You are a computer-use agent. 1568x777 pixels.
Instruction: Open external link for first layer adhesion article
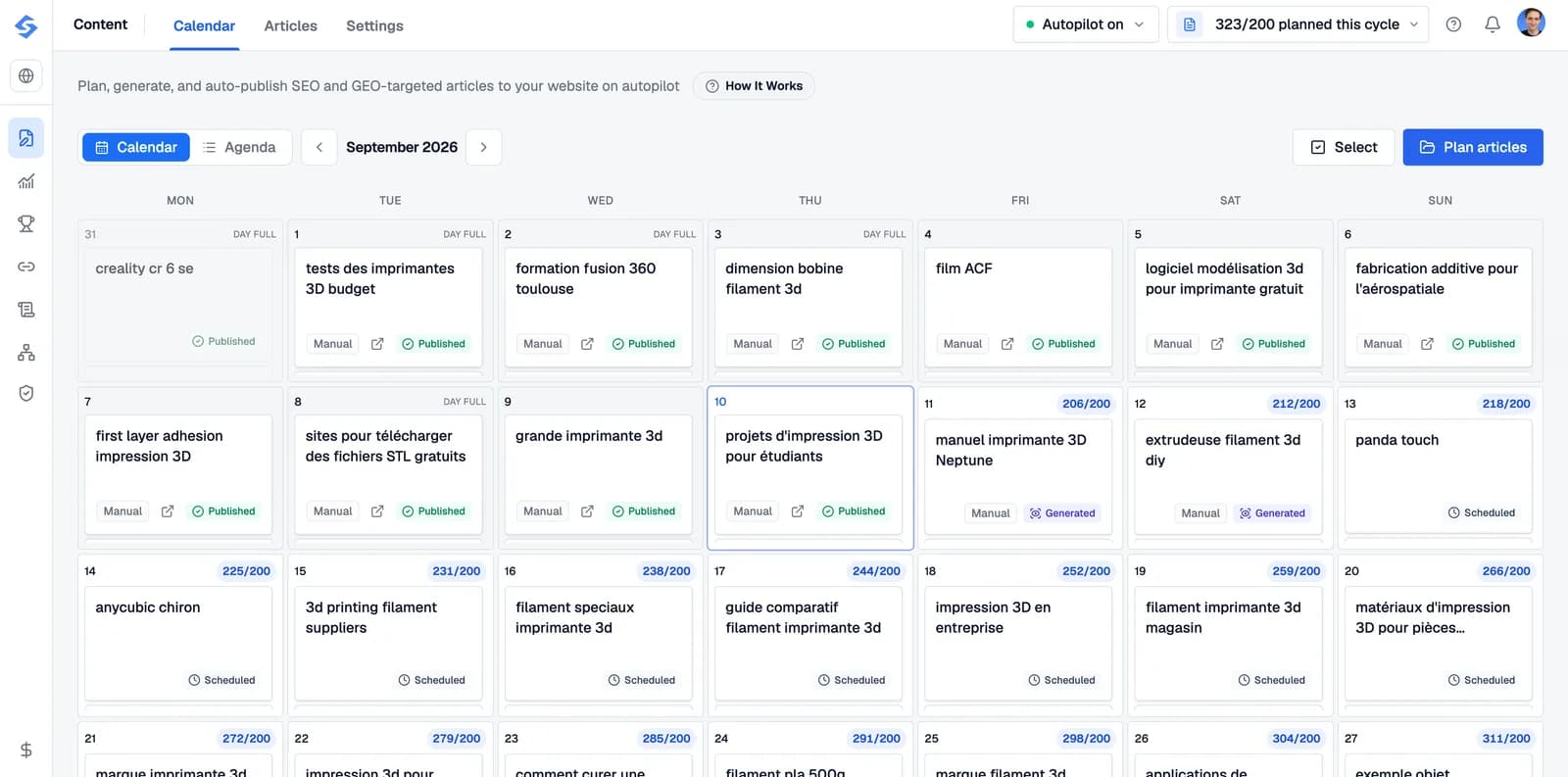[168, 511]
